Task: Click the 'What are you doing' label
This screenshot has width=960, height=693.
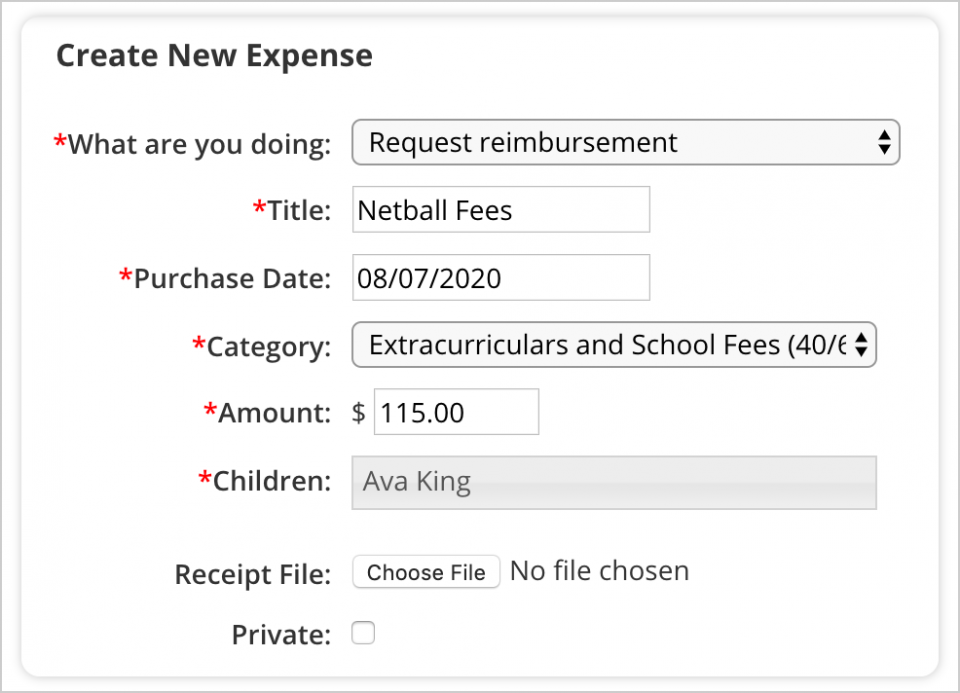Action: coord(193,144)
